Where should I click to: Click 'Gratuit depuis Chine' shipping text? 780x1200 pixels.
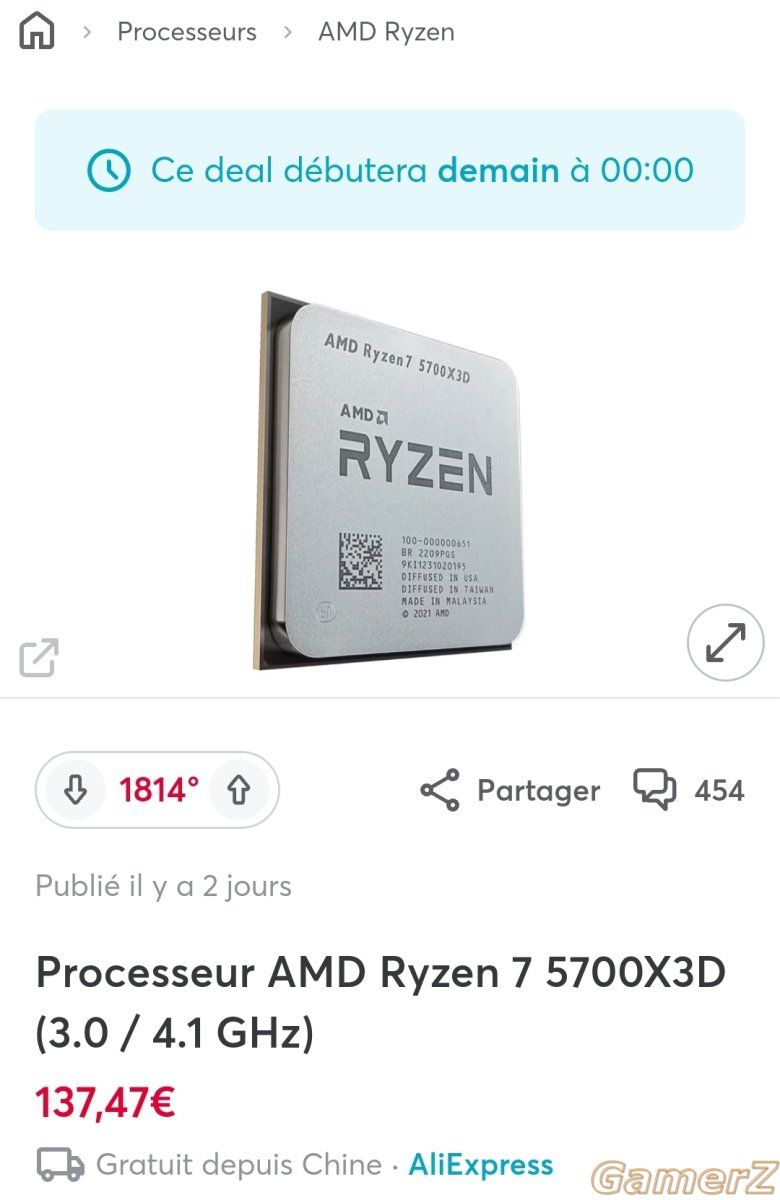[x=239, y=1165]
